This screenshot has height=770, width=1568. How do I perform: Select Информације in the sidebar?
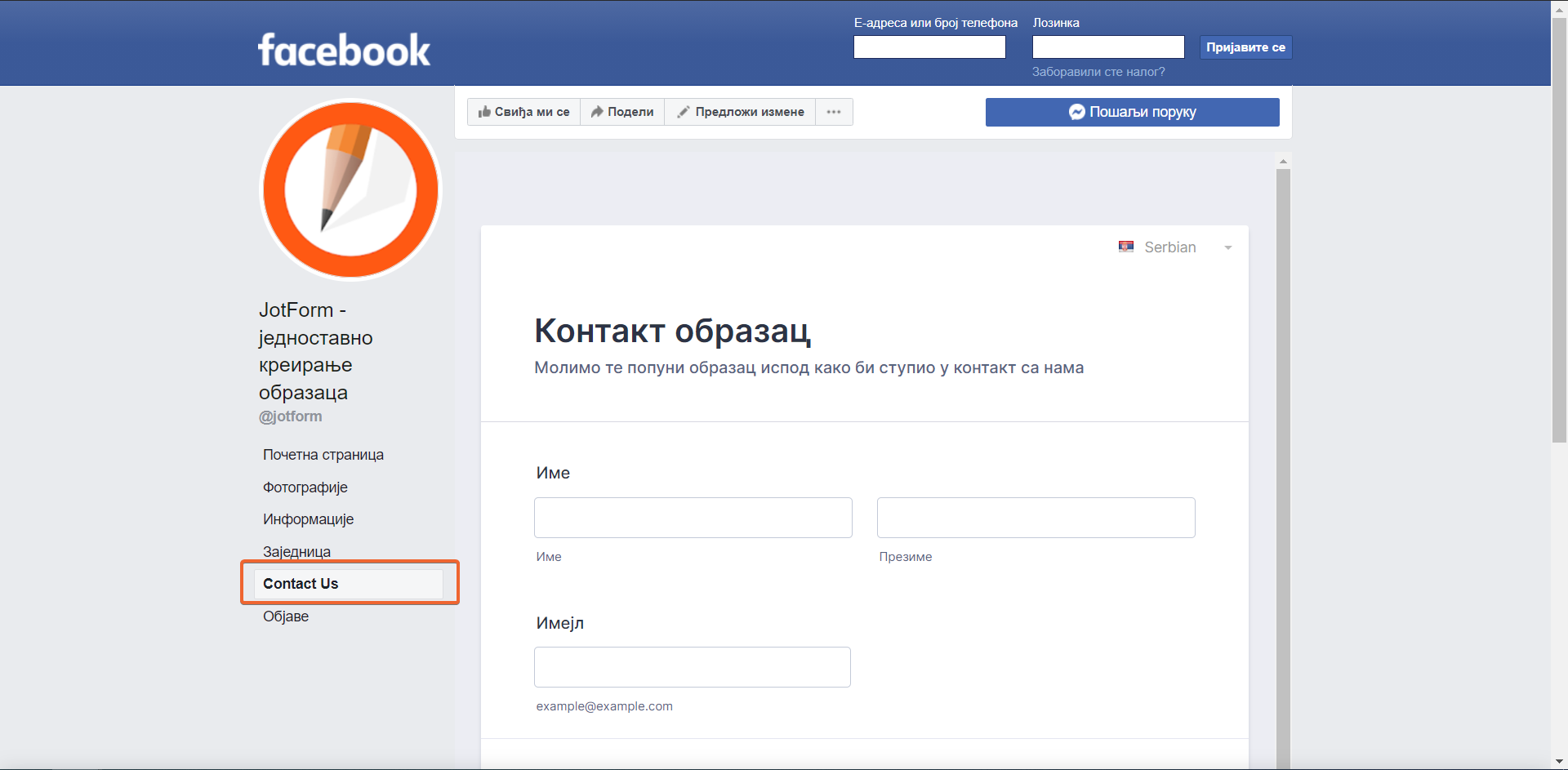point(308,519)
